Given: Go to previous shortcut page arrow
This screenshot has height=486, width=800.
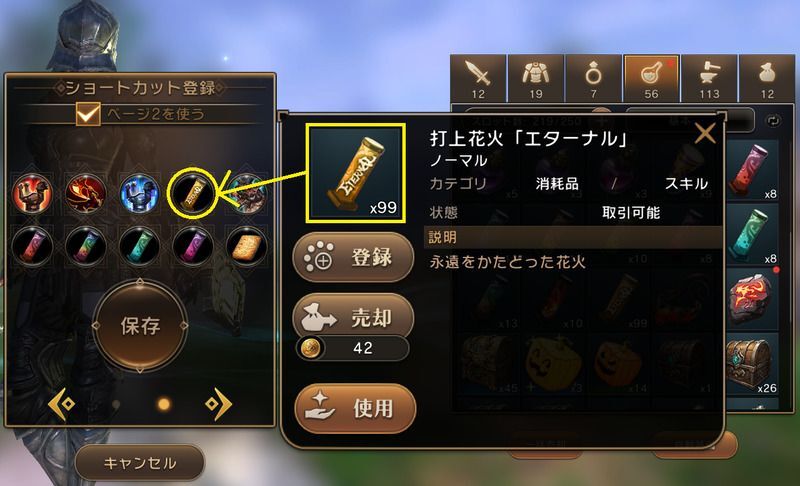Looking at the screenshot, I should tap(61, 404).
